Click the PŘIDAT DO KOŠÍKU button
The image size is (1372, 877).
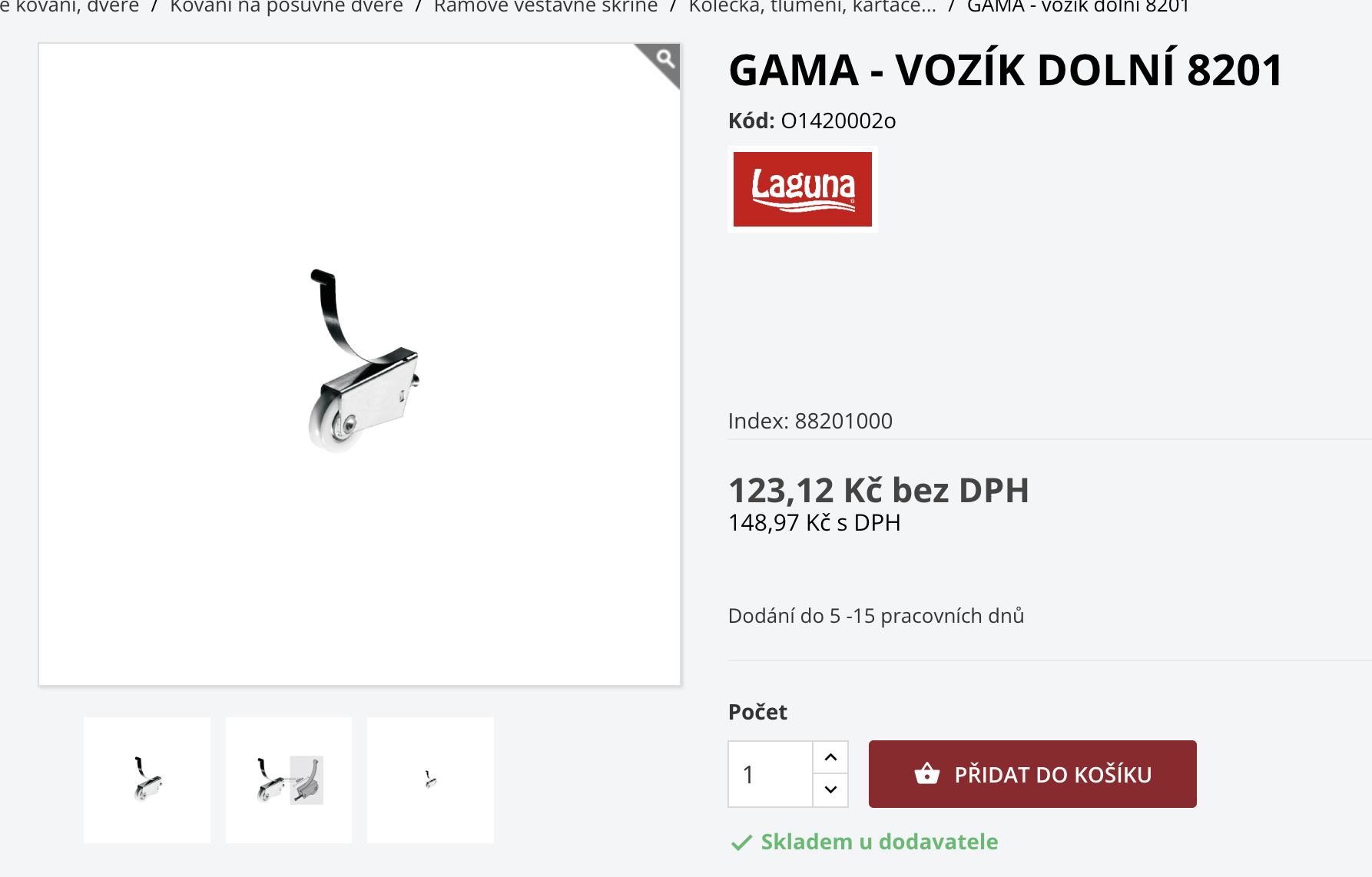click(x=1032, y=774)
